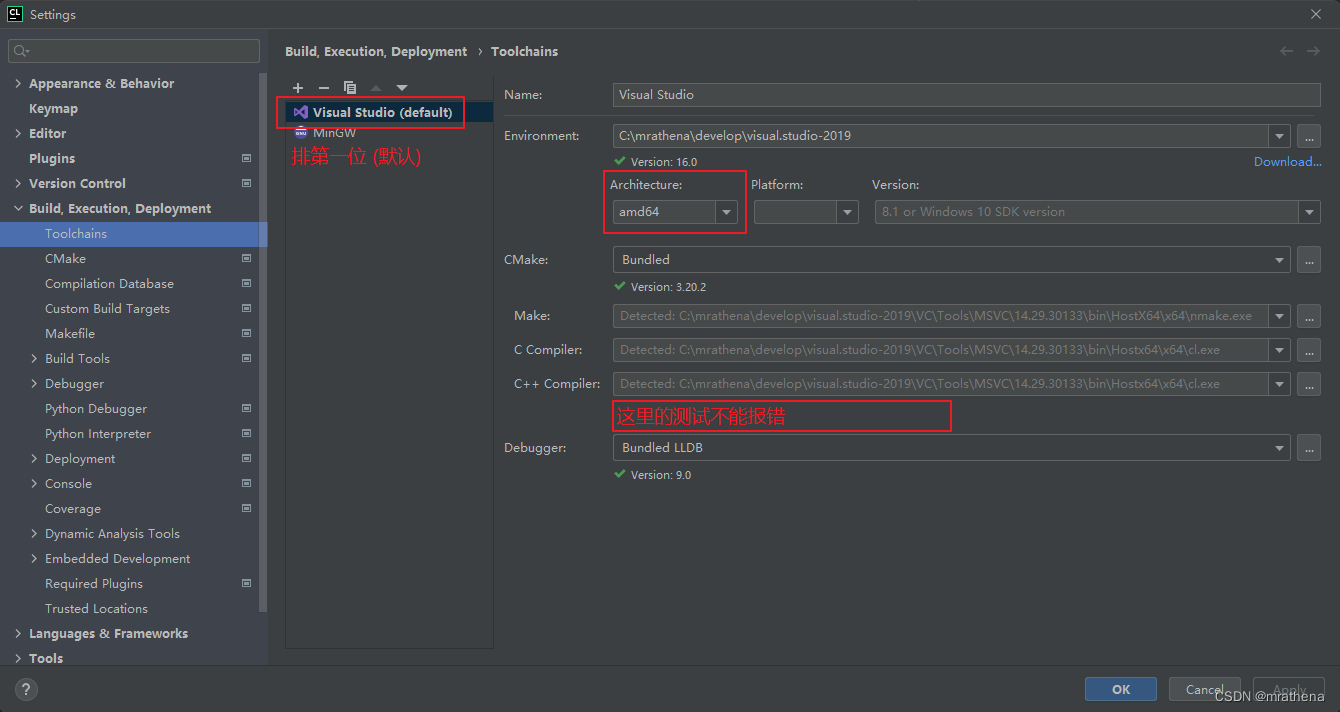Click the Plugins project-level settings icon
The height and width of the screenshot is (712, 1340).
247,158
